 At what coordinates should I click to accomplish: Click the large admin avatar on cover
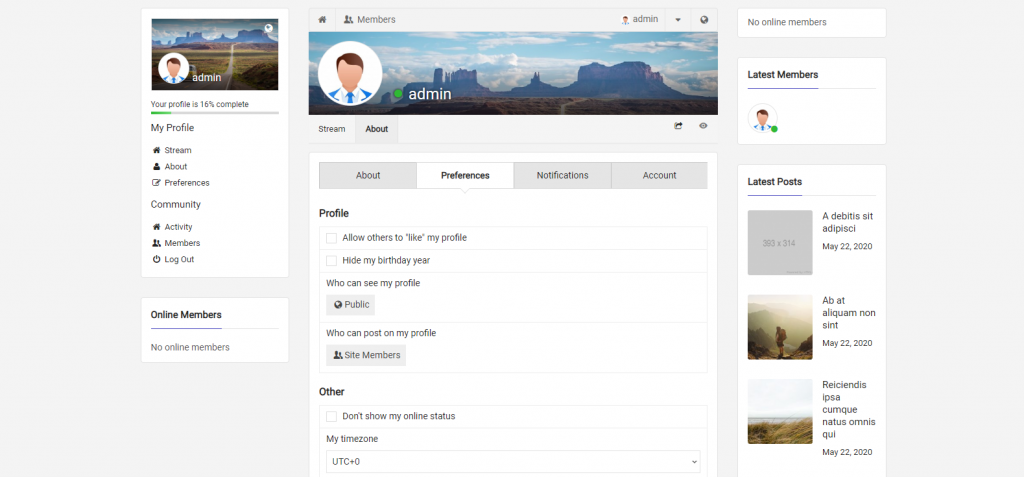point(350,73)
